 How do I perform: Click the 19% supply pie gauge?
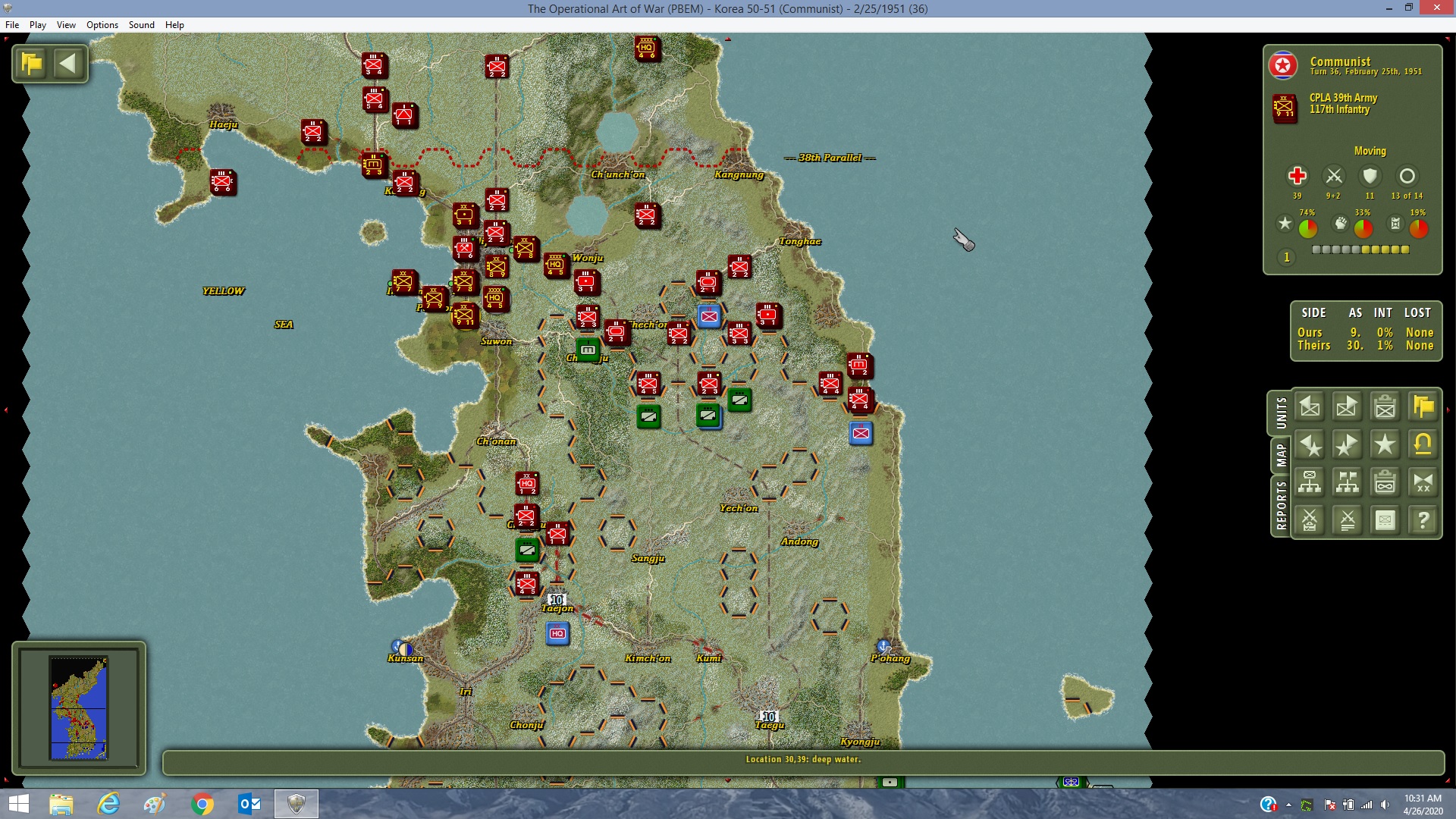click(1419, 227)
